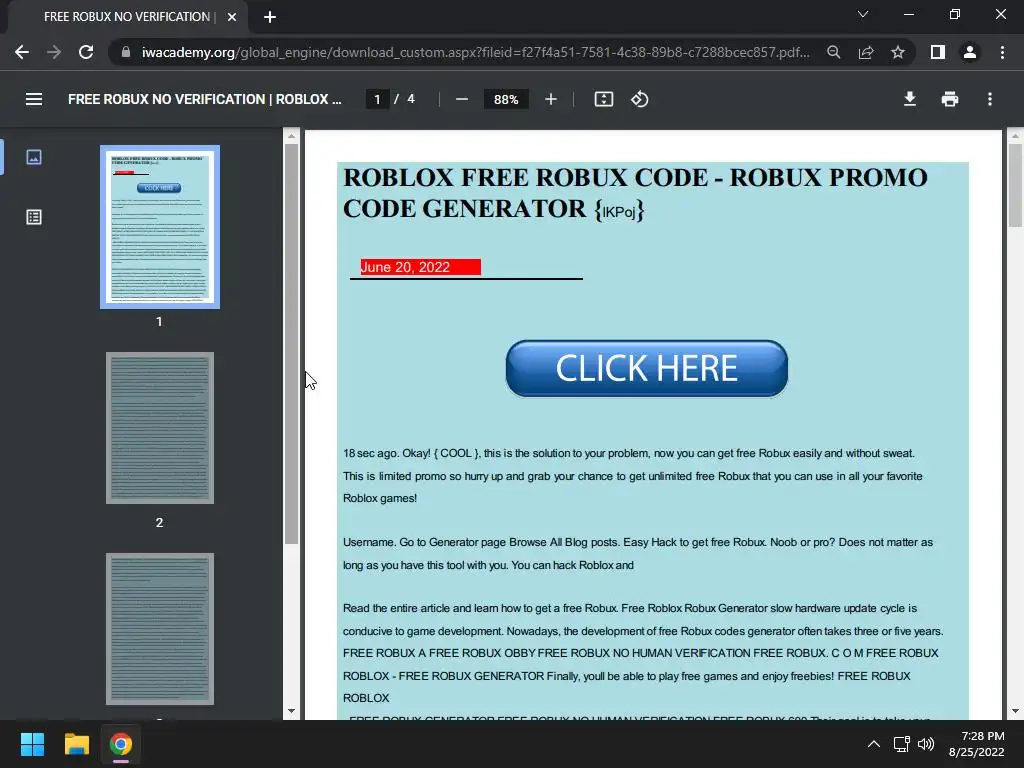
Task: Select page 1 thumbnail
Action: pos(160,227)
